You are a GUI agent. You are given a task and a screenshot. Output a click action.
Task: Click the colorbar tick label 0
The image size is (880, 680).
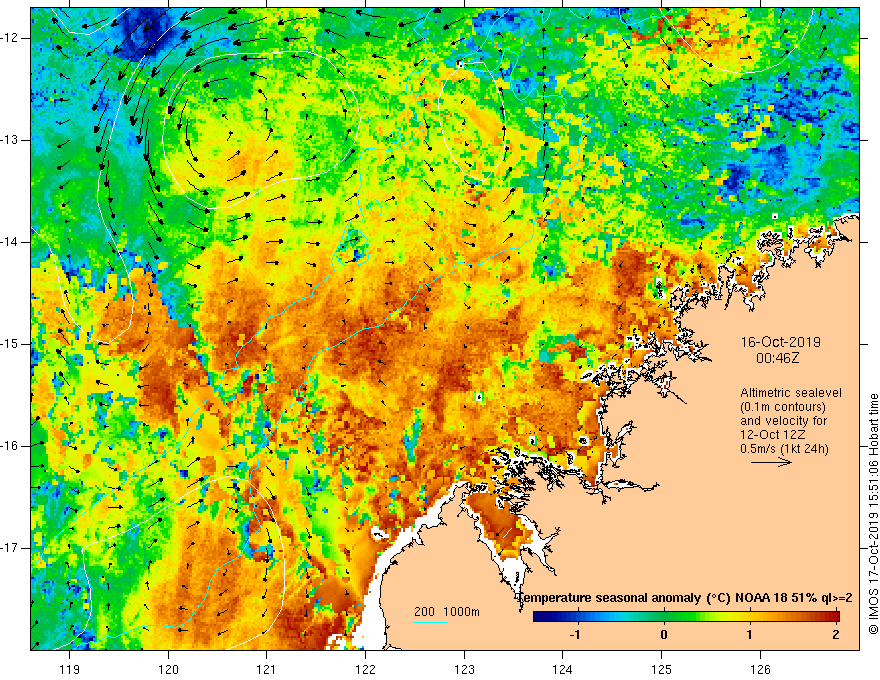coord(664,635)
